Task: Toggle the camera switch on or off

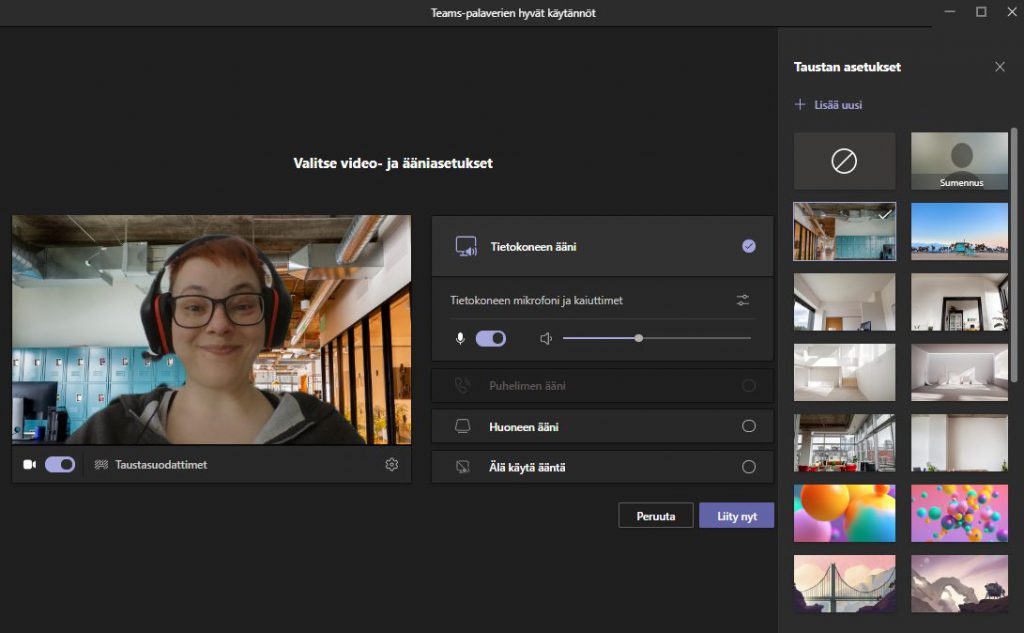Action: coord(60,464)
